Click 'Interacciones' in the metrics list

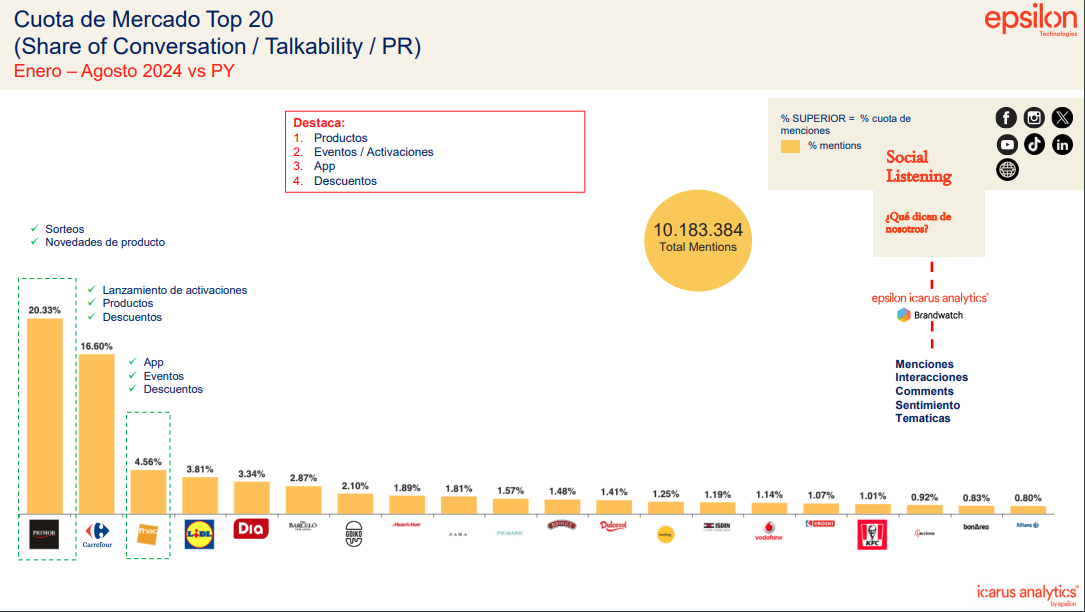click(x=931, y=377)
